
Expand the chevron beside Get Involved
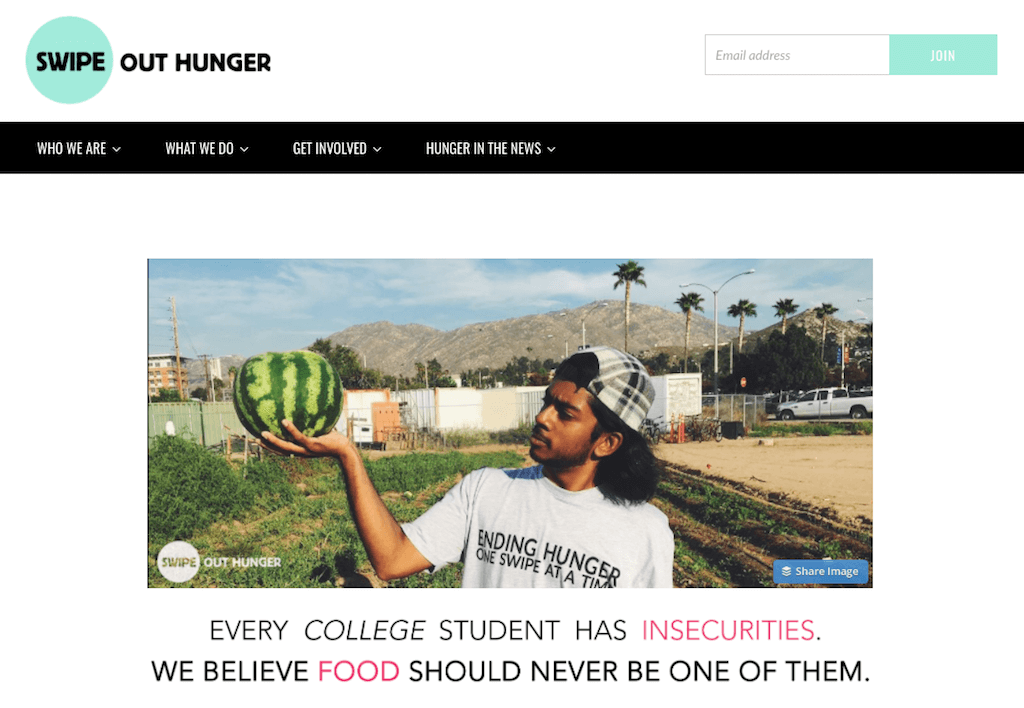coord(377,150)
